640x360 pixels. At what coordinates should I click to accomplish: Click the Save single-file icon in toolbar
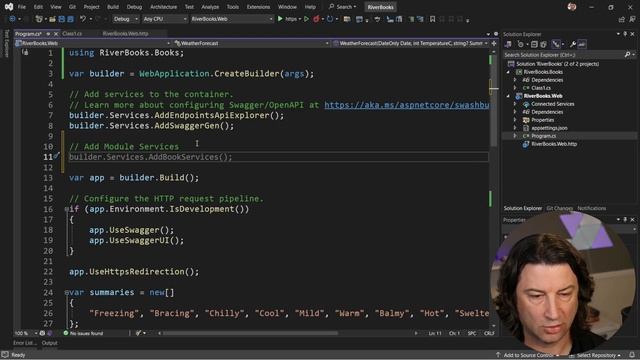point(61,19)
